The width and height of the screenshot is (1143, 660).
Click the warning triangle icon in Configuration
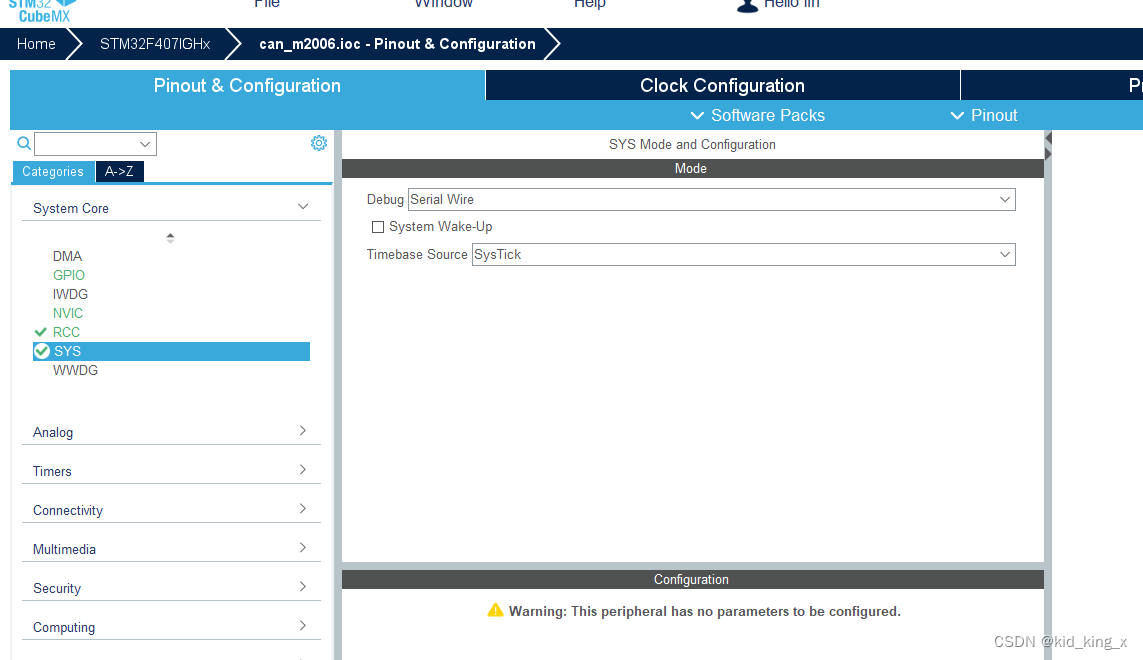pyautogui.click(x=496, y=610)
